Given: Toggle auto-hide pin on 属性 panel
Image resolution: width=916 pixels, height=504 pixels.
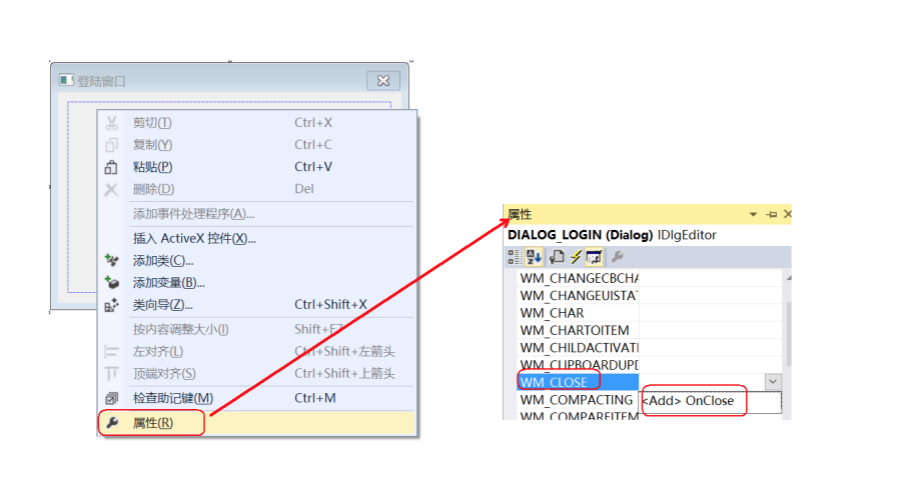Looking at the screenshot, I should (772, 214).
